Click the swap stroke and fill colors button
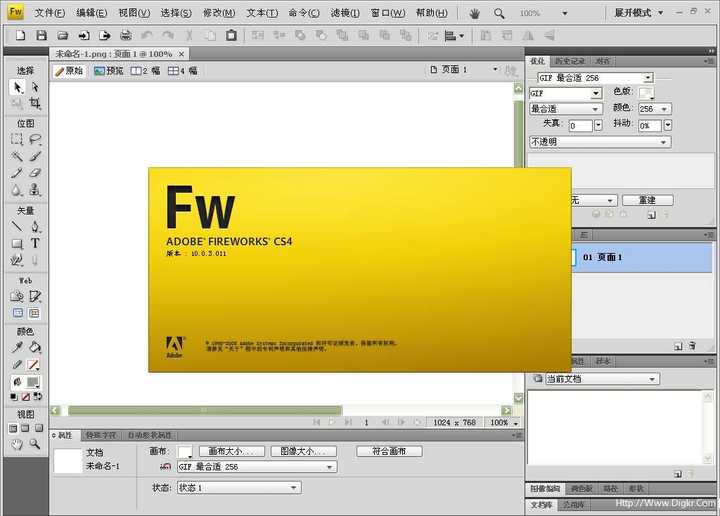Screen dimensions: 720x516 tap(38, 397)
